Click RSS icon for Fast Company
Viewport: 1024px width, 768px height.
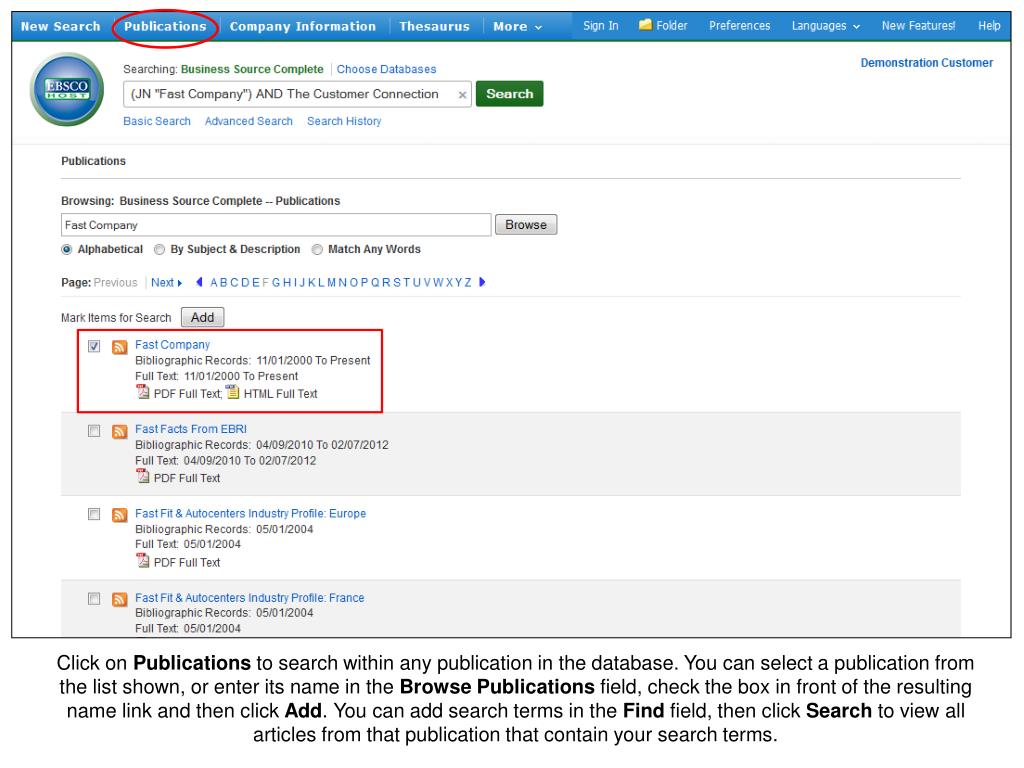click(119, 347)
